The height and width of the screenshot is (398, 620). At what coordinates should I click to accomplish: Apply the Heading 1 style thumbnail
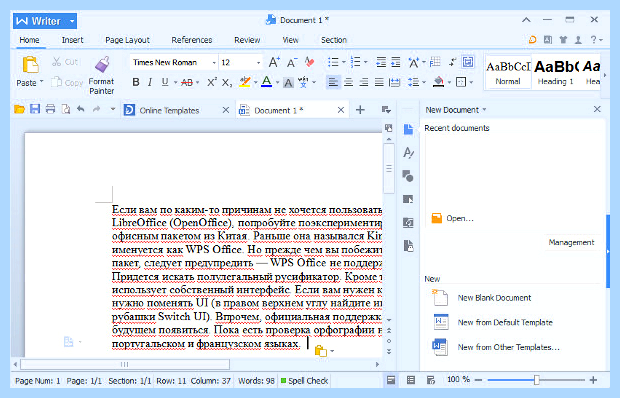click(556, 72)
